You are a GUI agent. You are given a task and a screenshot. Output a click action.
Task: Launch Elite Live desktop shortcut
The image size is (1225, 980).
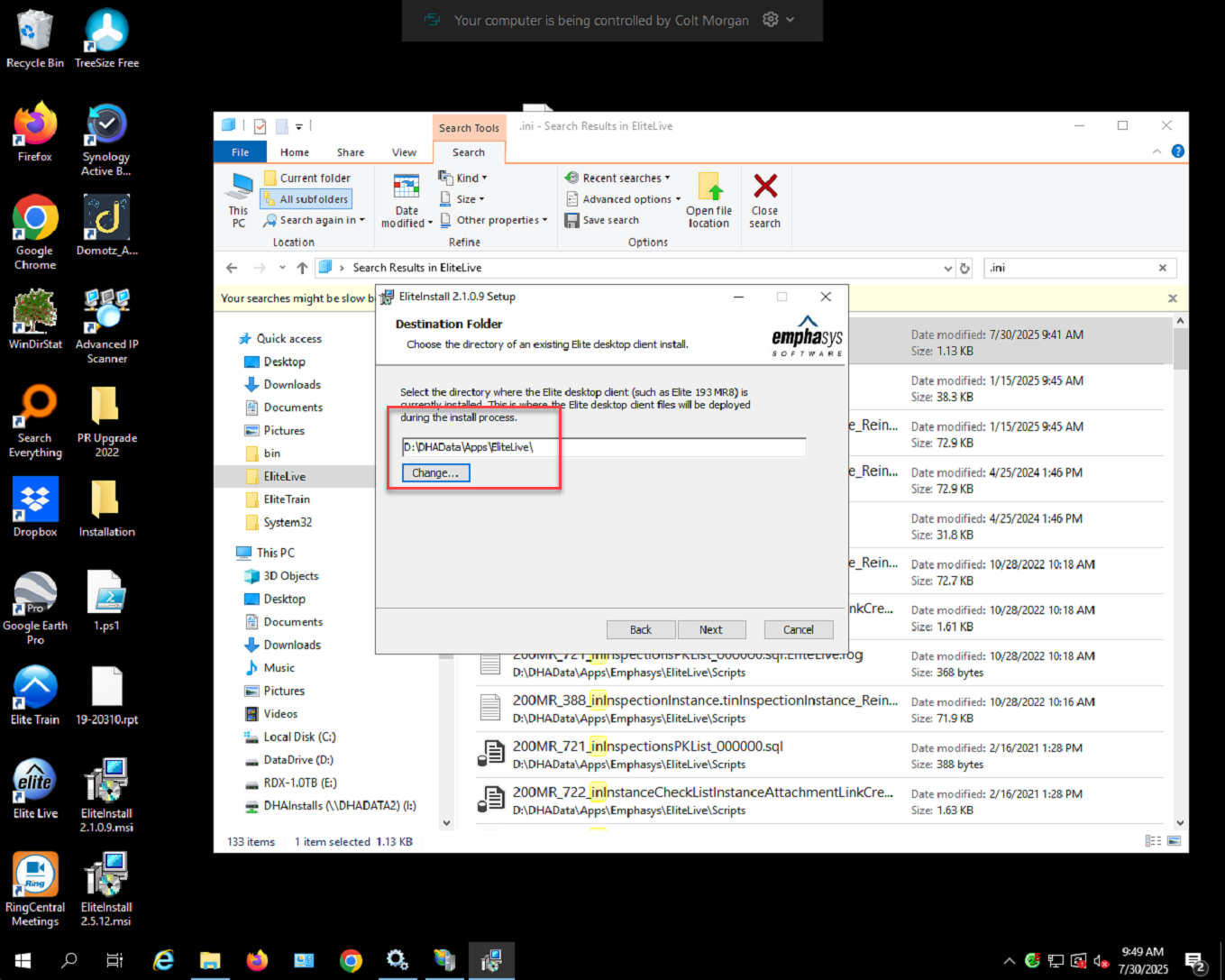coord(34,789)
